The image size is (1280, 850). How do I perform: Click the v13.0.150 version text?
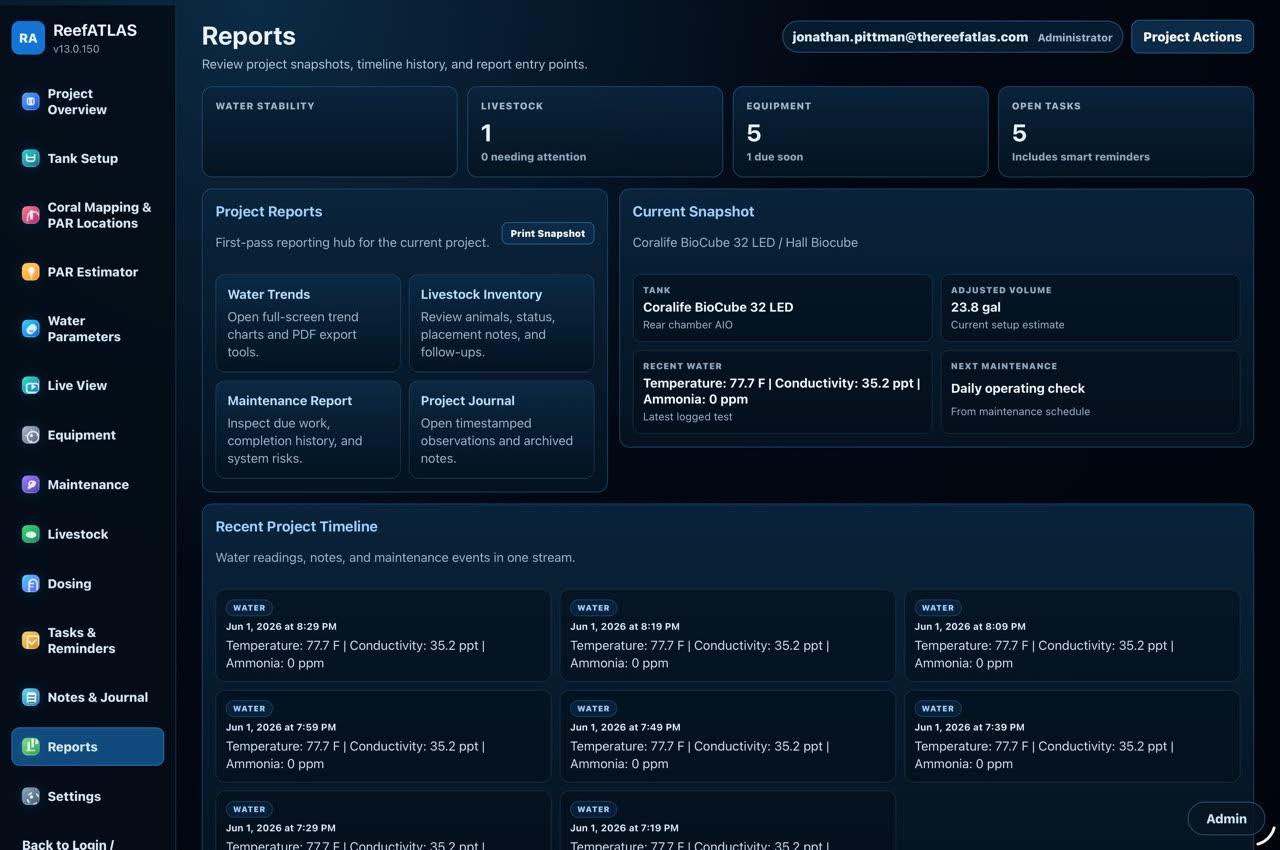coord(76,49)
